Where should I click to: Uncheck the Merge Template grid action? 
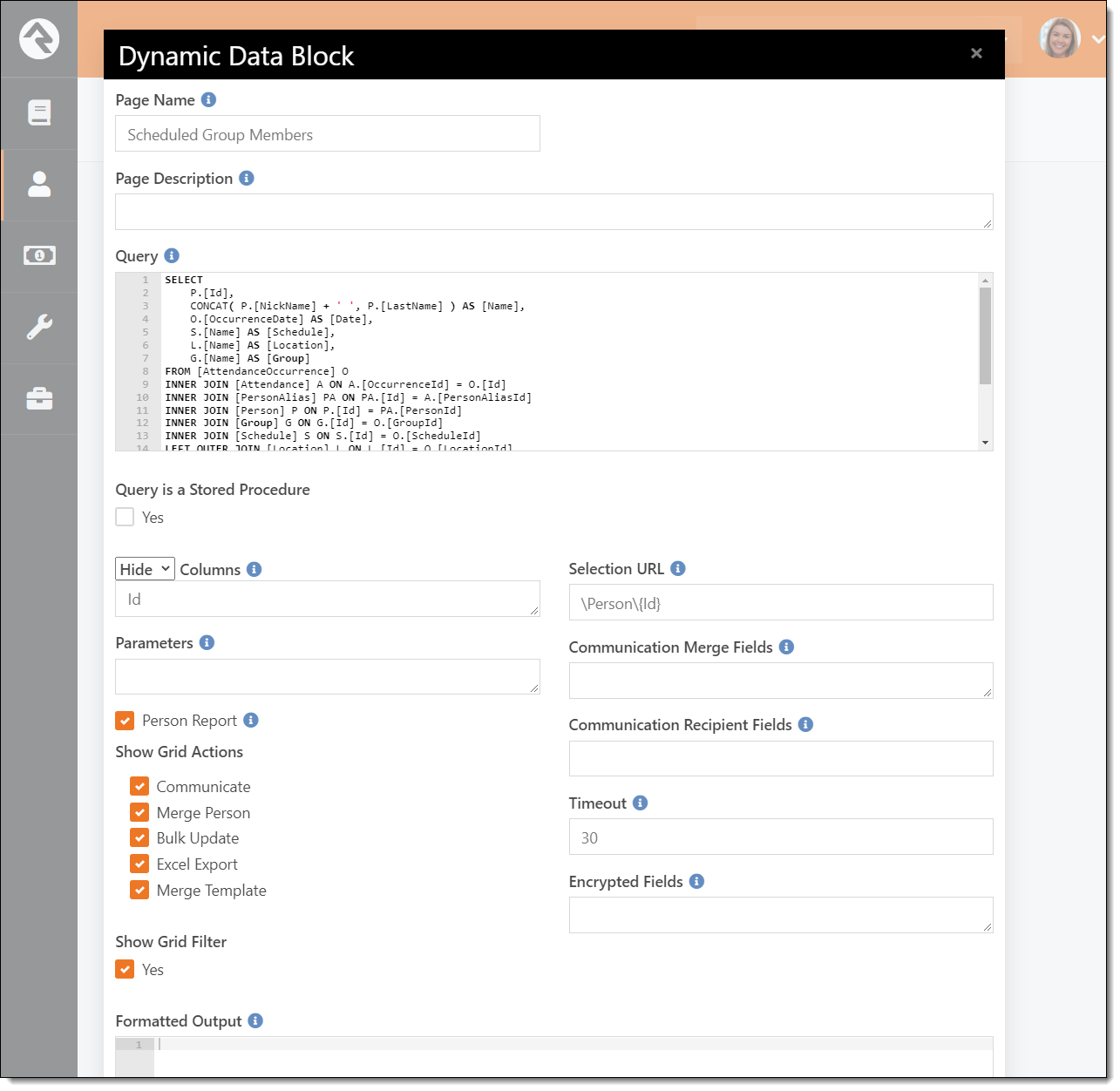click(139, 890)
